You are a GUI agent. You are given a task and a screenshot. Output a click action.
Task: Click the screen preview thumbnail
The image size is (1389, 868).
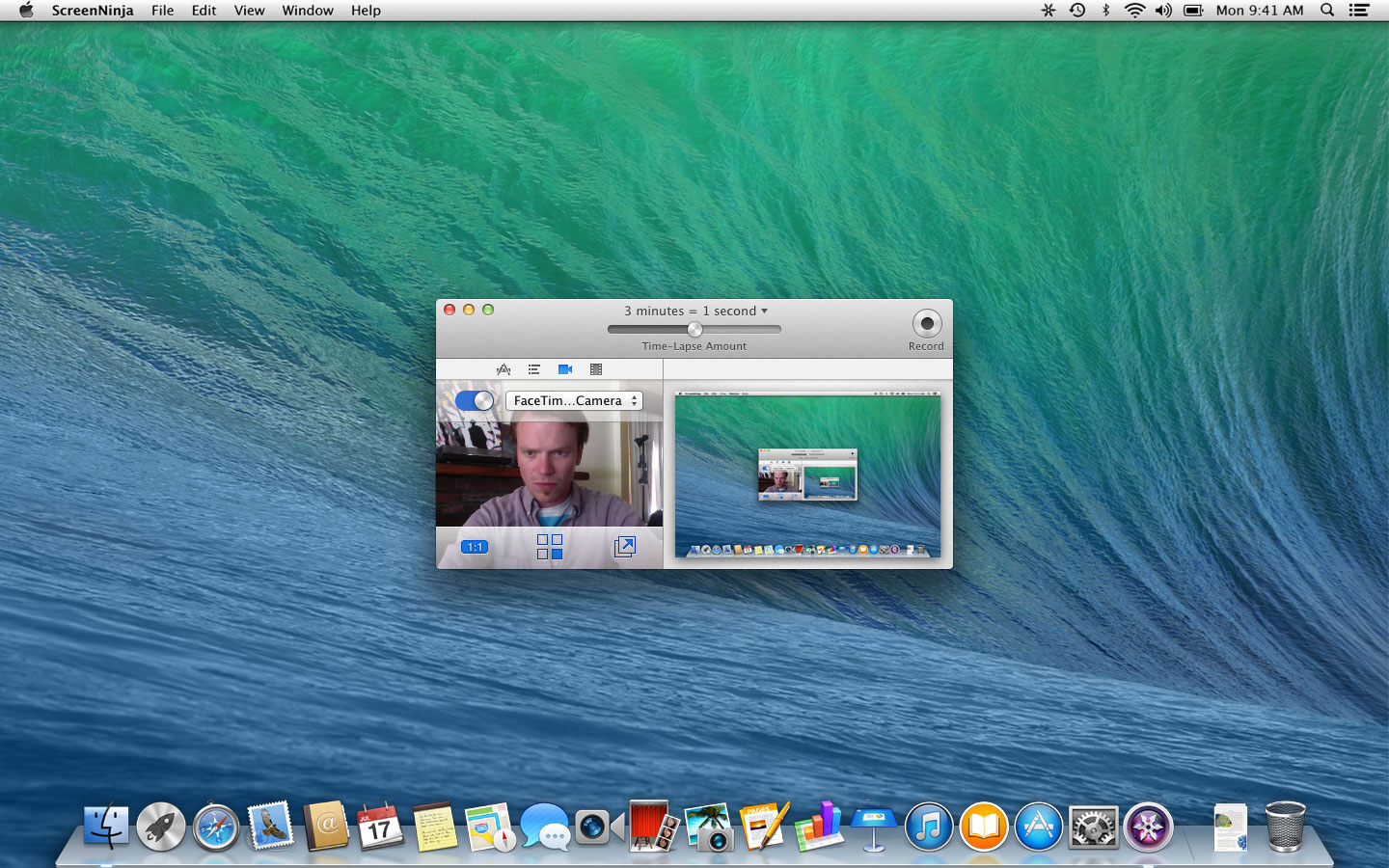[x=807, y=475]
